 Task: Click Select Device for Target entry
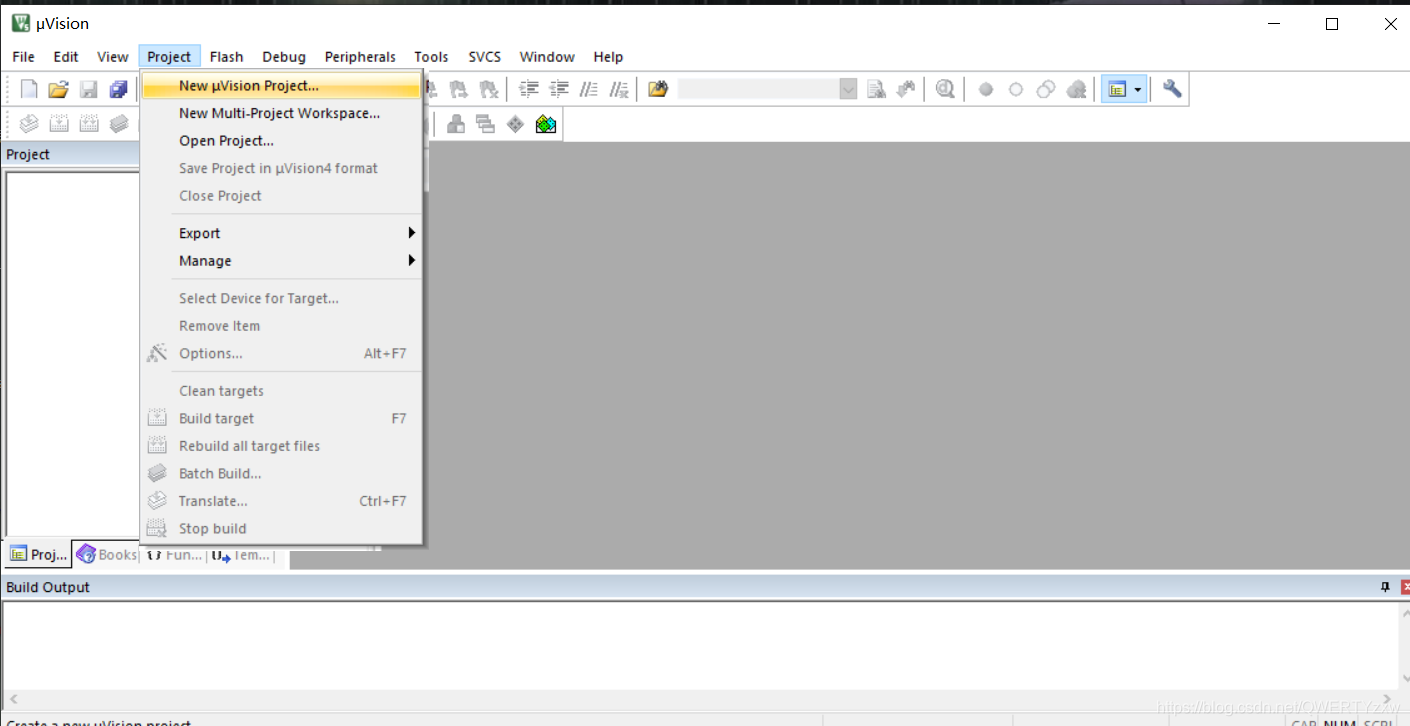coord(282,298)
